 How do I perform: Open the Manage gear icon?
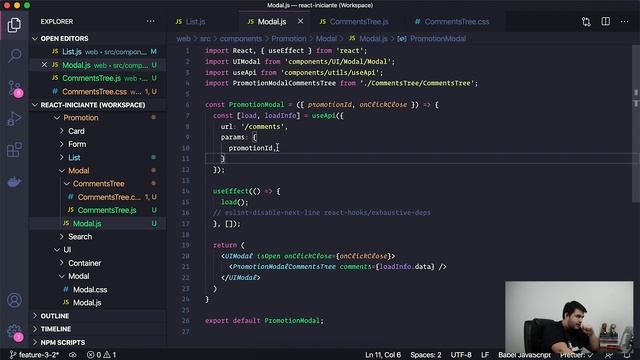pyautogui.click(x=14, y=332)
